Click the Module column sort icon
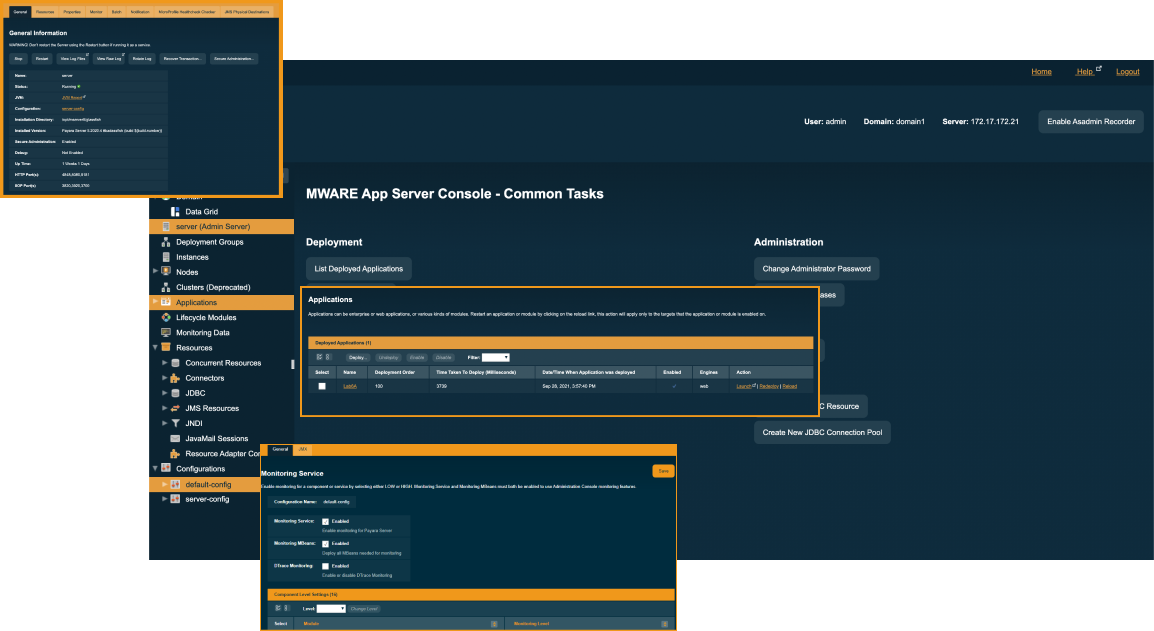 (494, 624)
